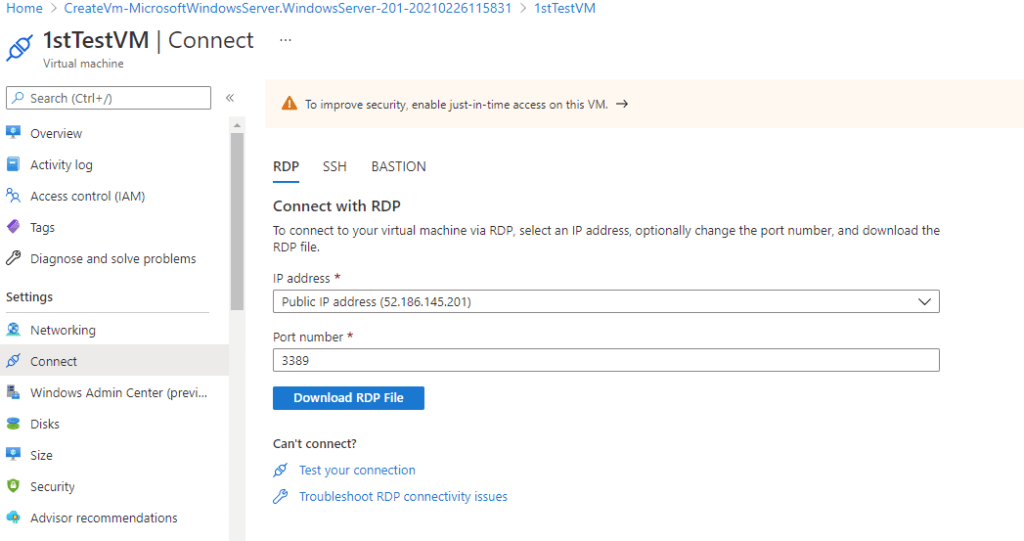Click the green Security shield icon

pos(13,486)
